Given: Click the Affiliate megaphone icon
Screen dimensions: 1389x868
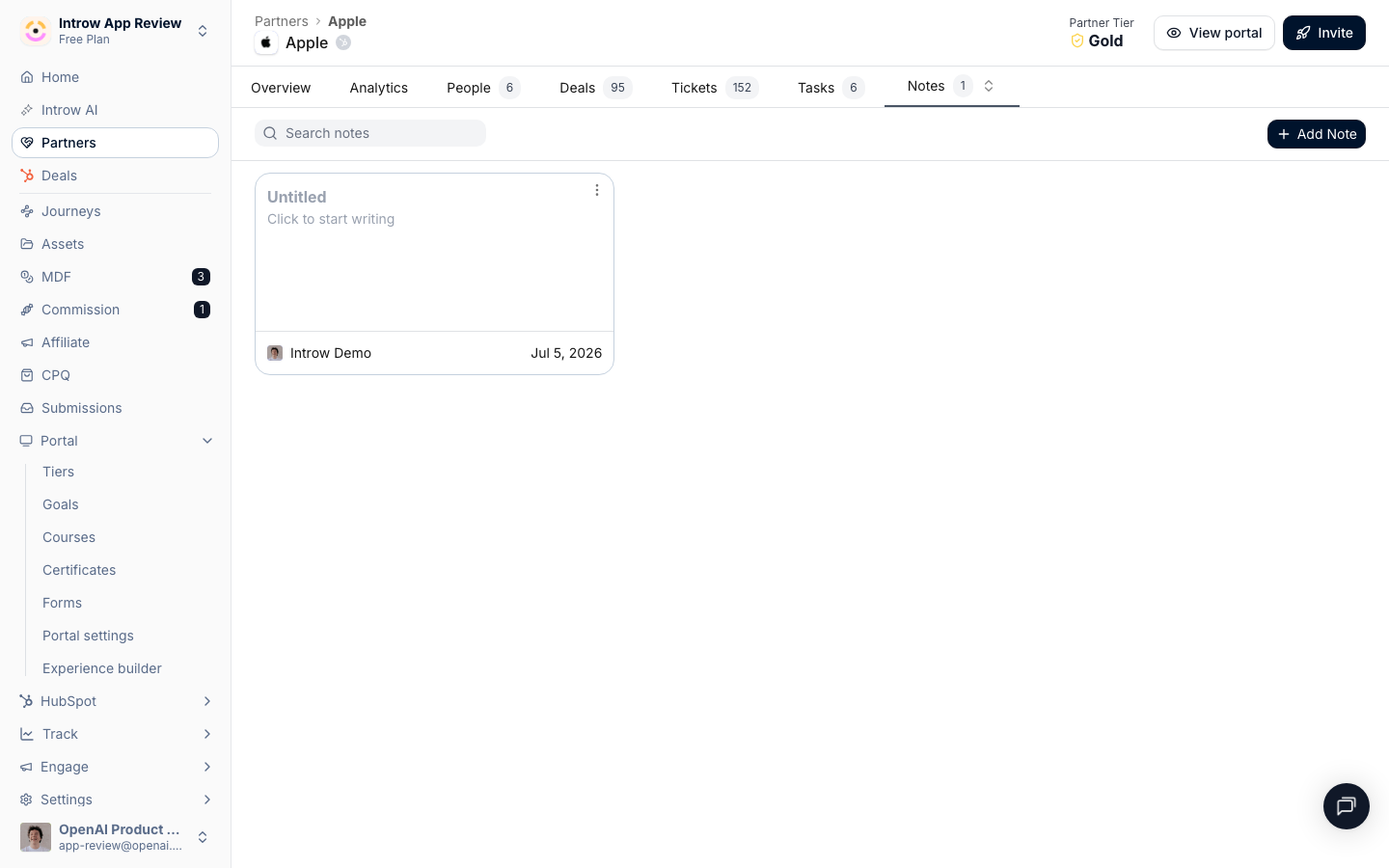Looking at the screenshot, I should point(27,342).
